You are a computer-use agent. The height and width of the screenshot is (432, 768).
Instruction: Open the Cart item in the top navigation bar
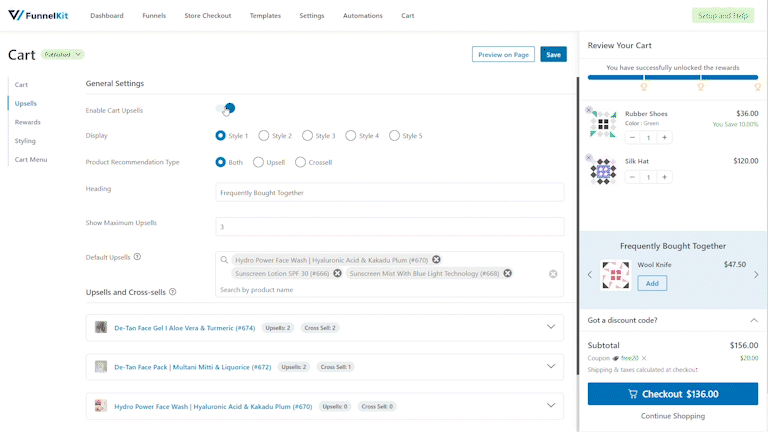408,16
